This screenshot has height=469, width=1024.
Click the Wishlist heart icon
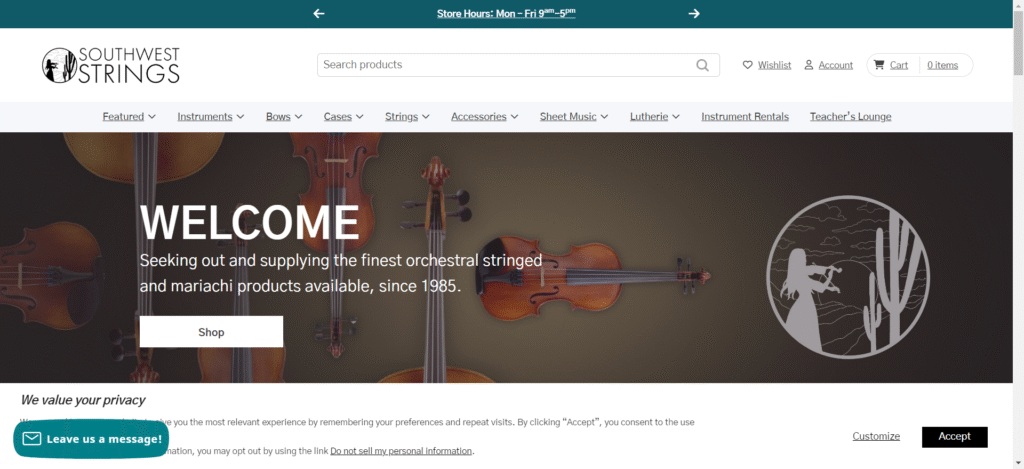click(x=748, y=65)
